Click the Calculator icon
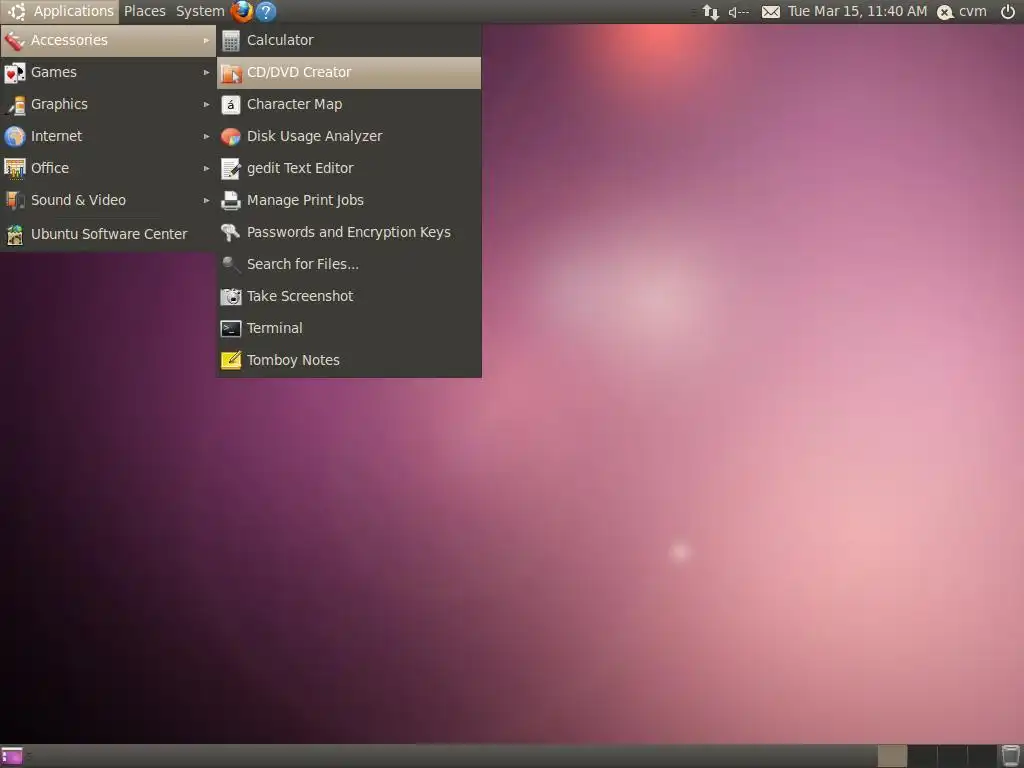The width and height of the screenshot is (1024, 768). pyautogui.click(x=231, y=40)
